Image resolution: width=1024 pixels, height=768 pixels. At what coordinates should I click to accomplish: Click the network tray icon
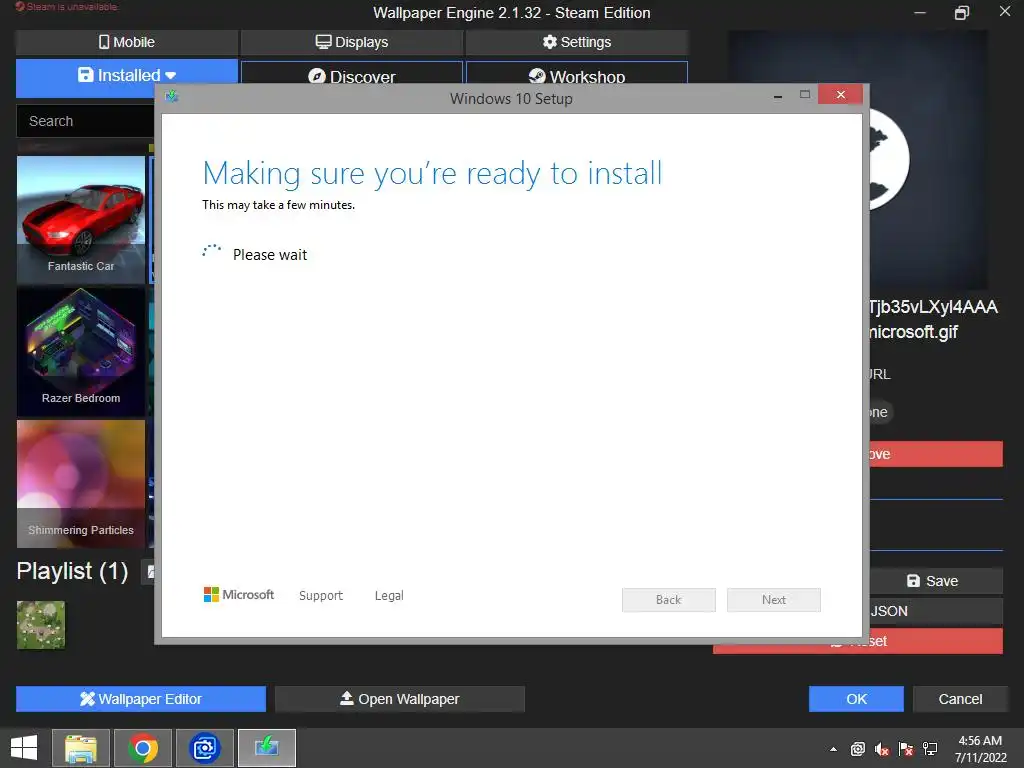tap(930, 749)
